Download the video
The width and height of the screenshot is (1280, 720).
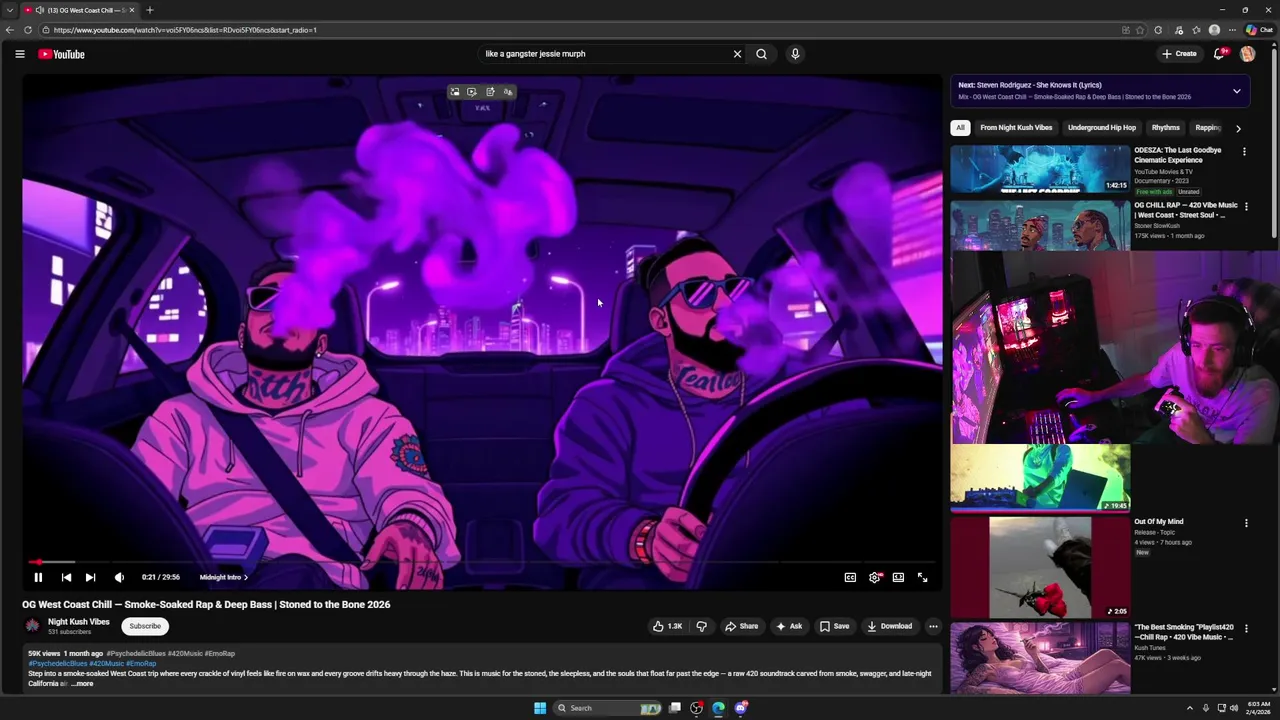click(x=889, y=626)
